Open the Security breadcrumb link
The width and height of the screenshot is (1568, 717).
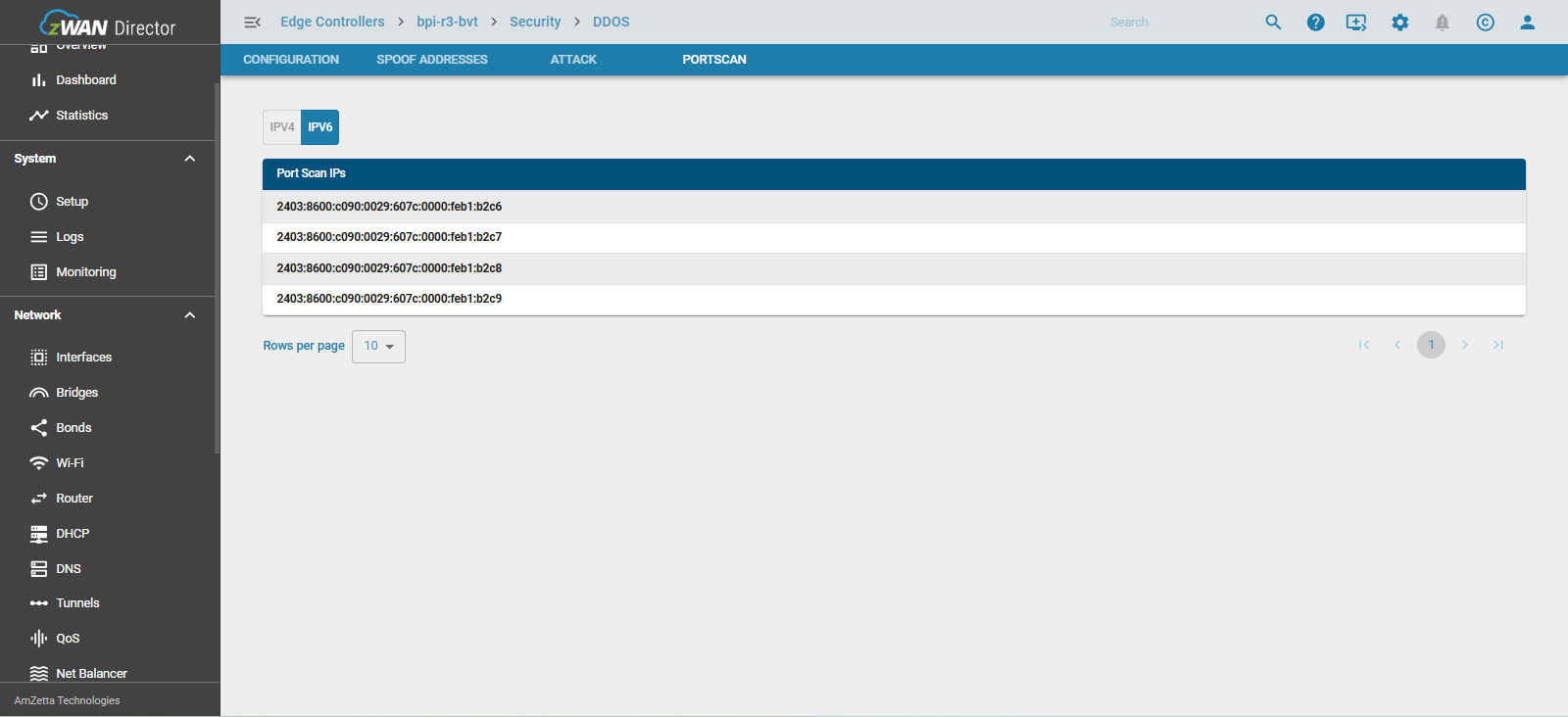point(535,22)
